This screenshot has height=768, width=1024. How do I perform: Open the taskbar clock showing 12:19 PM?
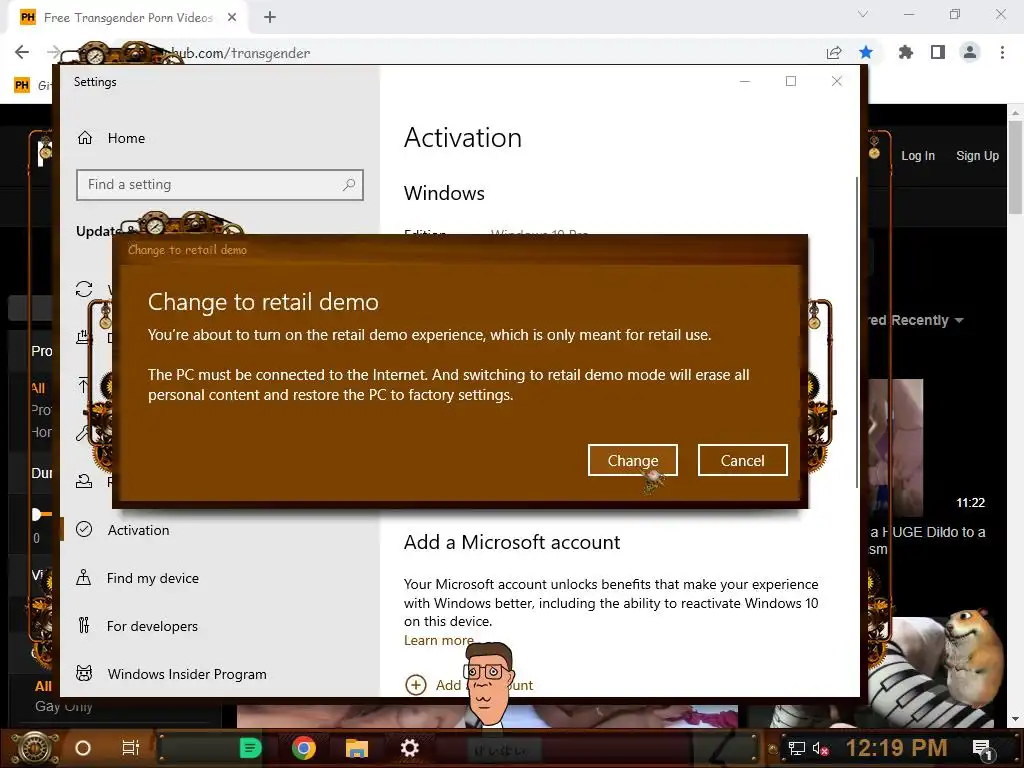tap(896, 748)
